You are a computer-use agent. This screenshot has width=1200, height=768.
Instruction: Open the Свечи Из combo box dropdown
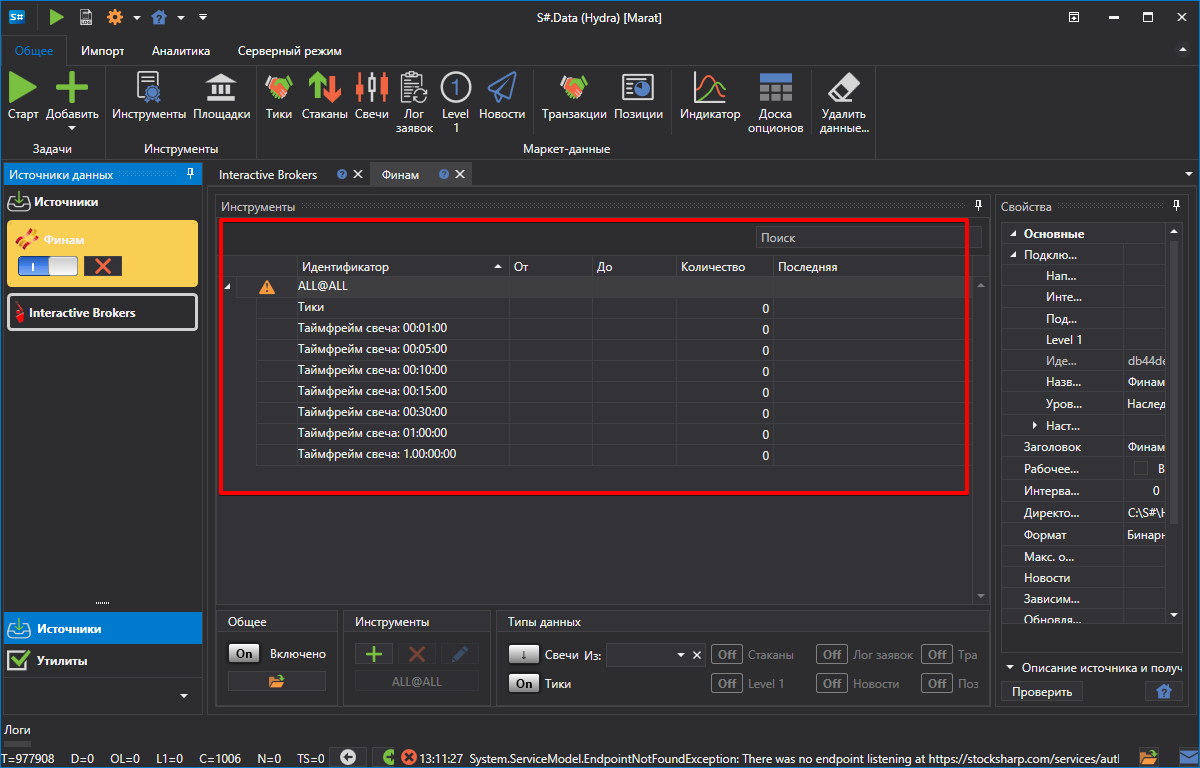point(681,655)
